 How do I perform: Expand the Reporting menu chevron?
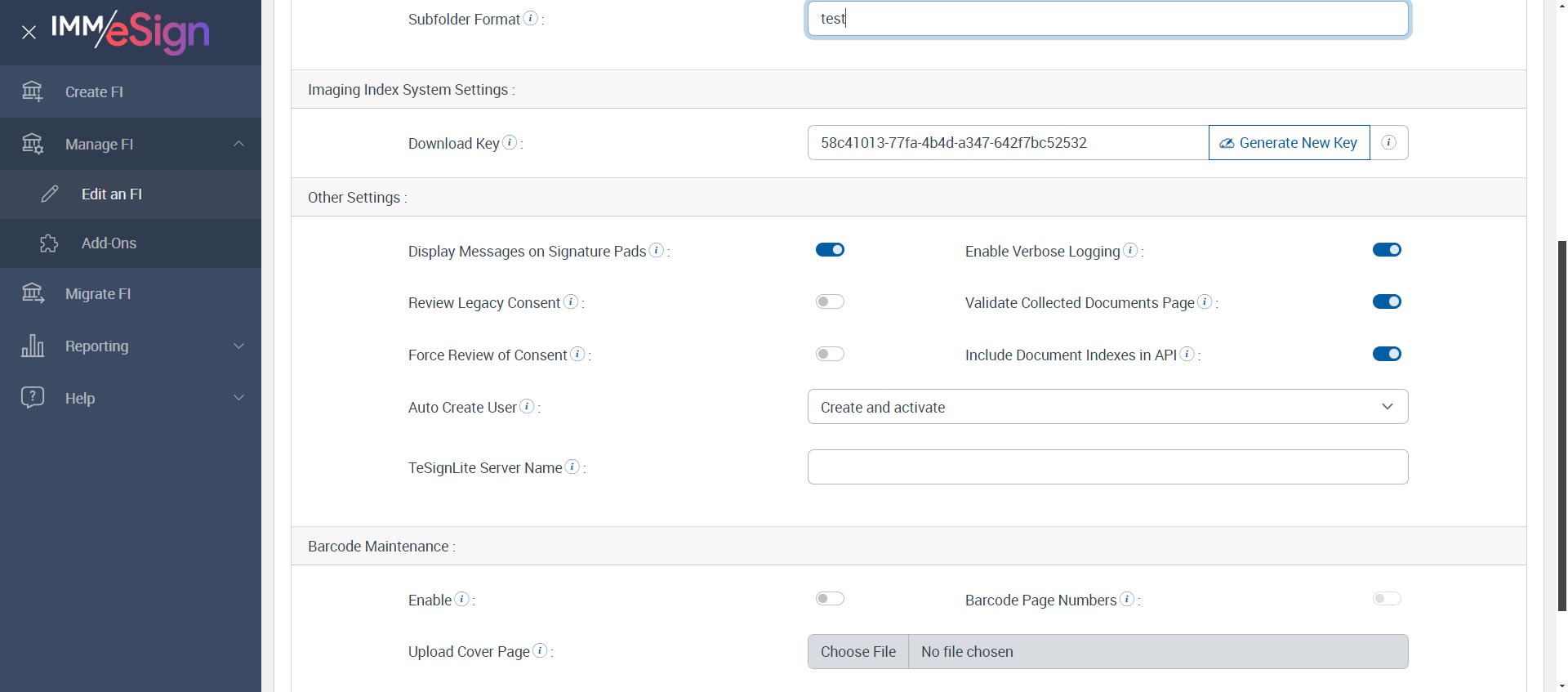[239, 346]
